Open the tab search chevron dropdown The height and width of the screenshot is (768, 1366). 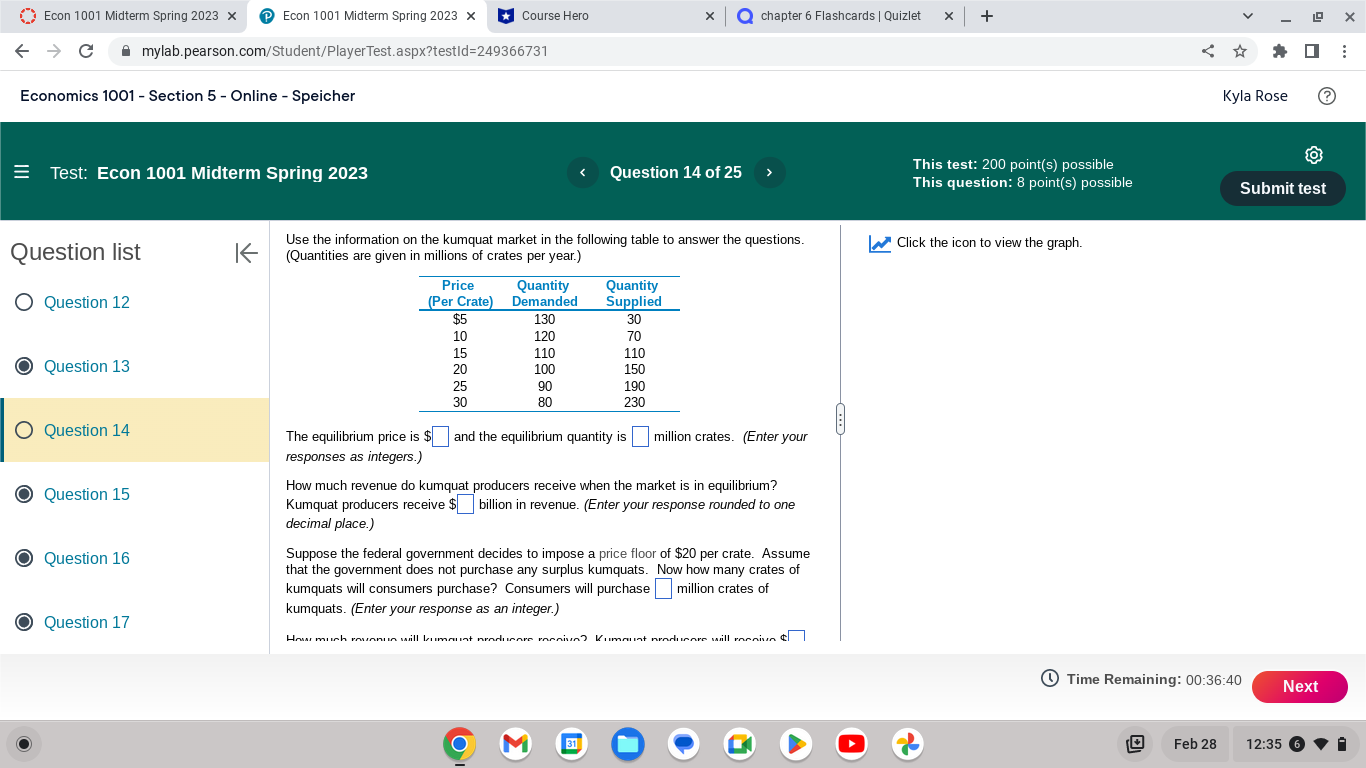click(1247, 15)
